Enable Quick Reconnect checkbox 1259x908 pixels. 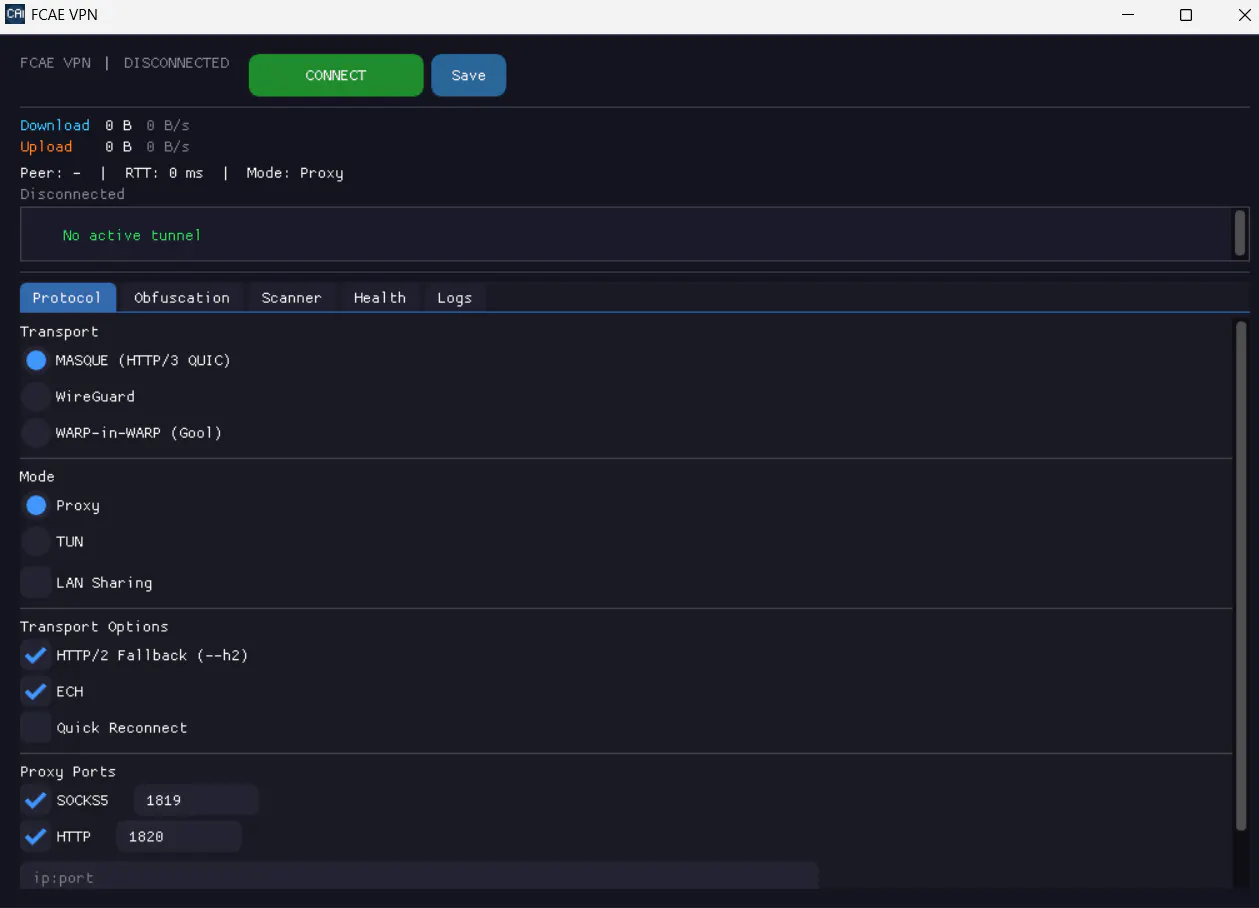pos(36,727)
